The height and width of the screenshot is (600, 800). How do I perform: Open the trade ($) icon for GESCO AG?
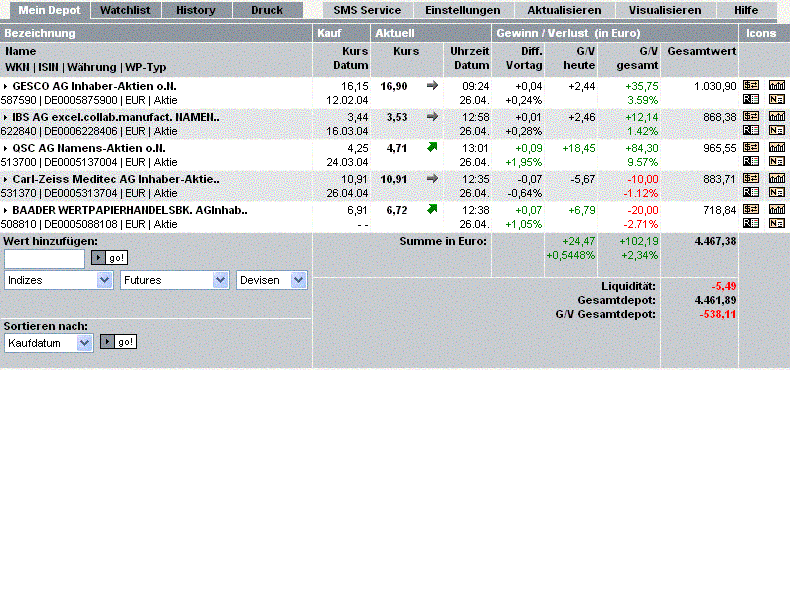(751, 85)
